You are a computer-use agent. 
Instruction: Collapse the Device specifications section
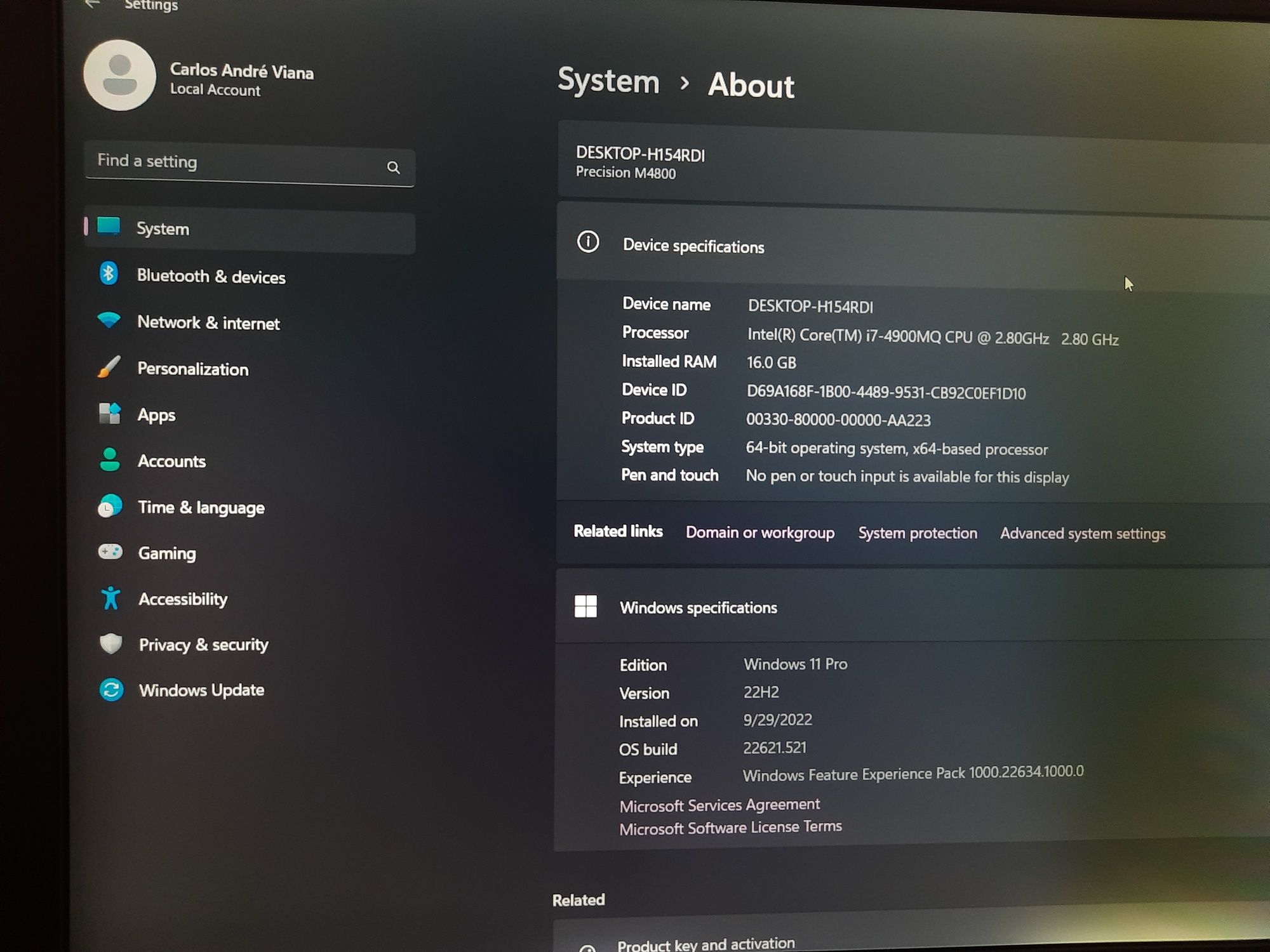point(913,246)
